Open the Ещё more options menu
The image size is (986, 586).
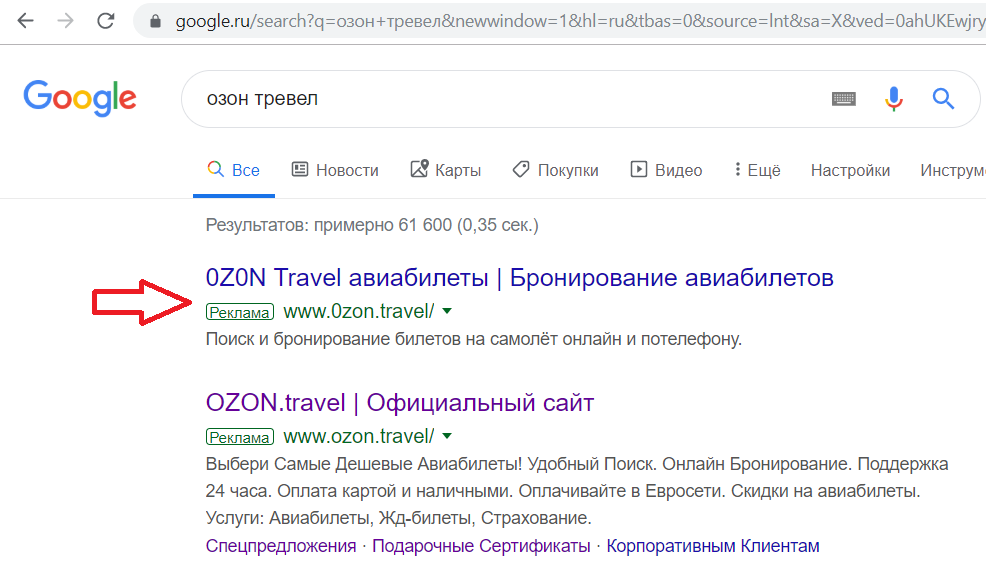tap(757, 170)
